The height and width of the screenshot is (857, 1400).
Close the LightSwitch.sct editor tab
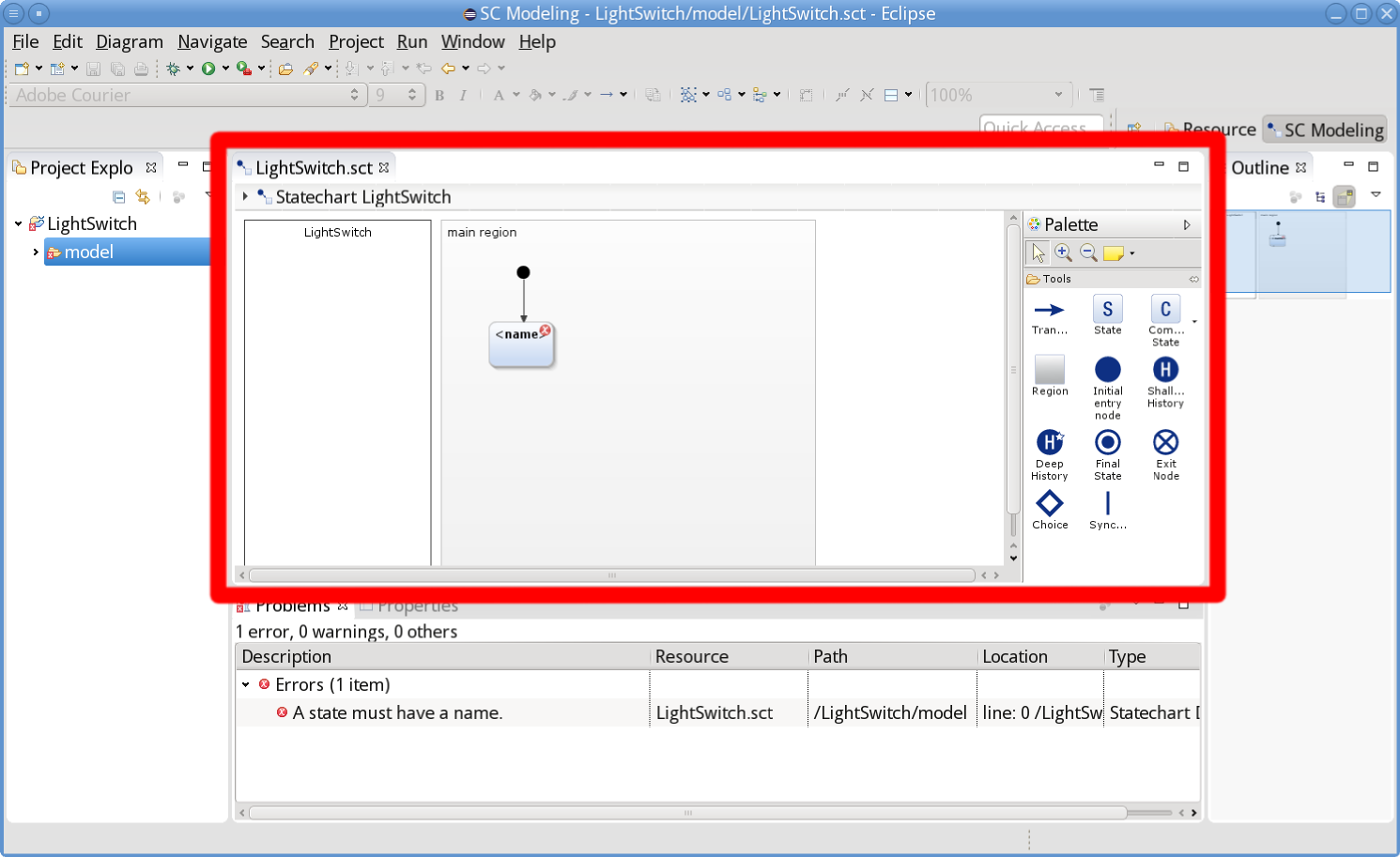click(x=384, y=168)
